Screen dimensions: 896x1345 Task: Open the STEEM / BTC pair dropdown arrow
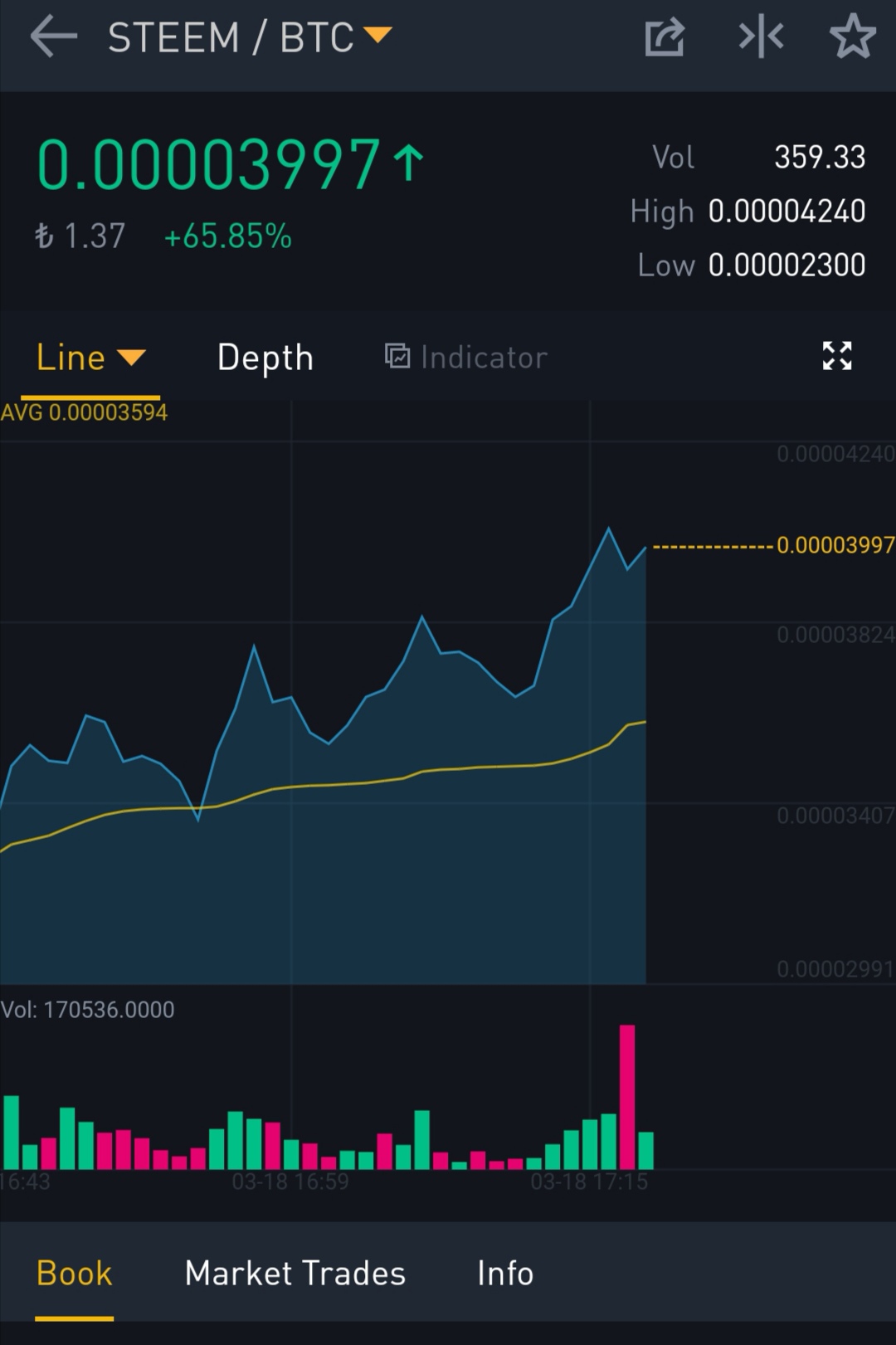tap(377, 35)
